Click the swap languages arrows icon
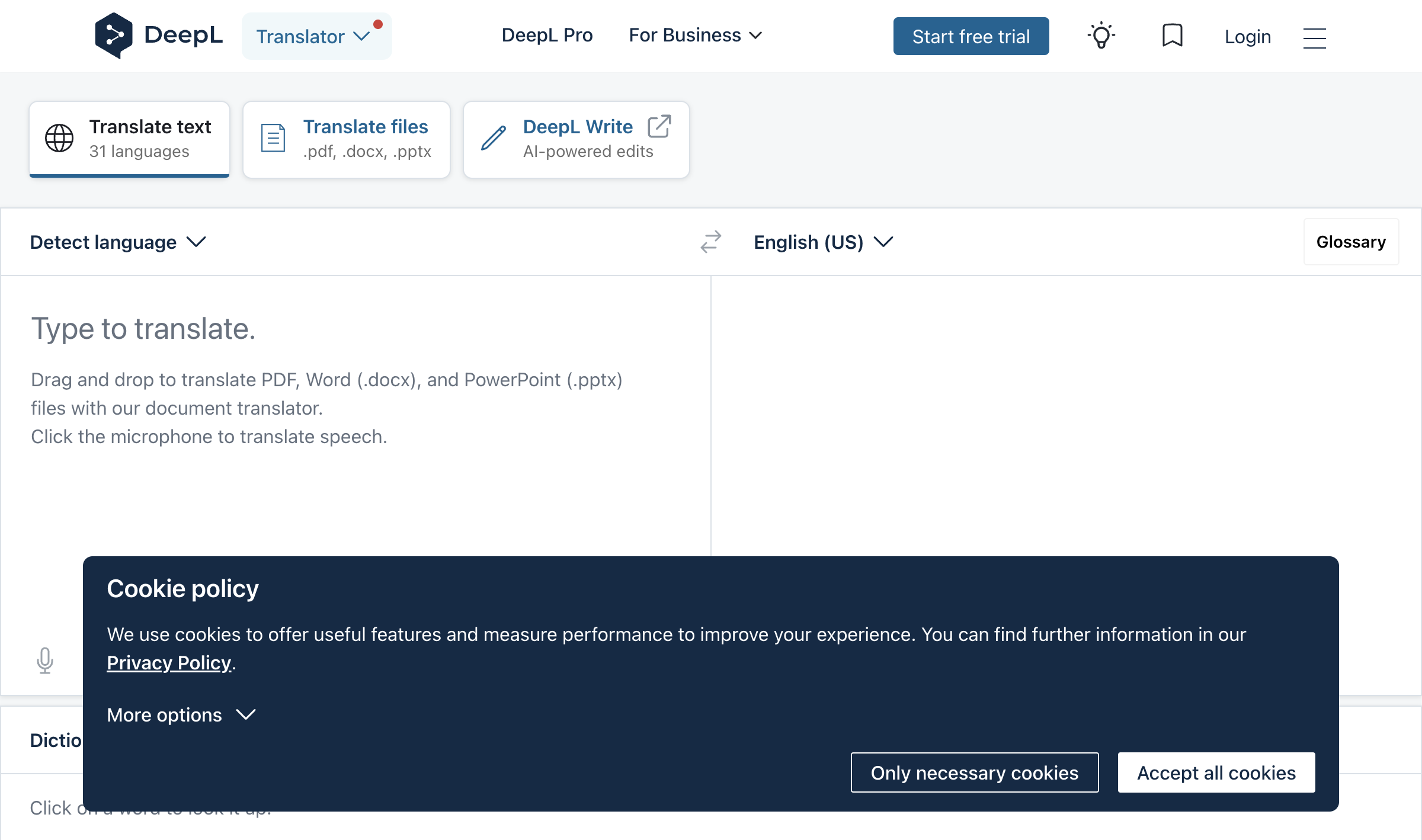This screenshot has width=1422, height=840. point(710,242)
